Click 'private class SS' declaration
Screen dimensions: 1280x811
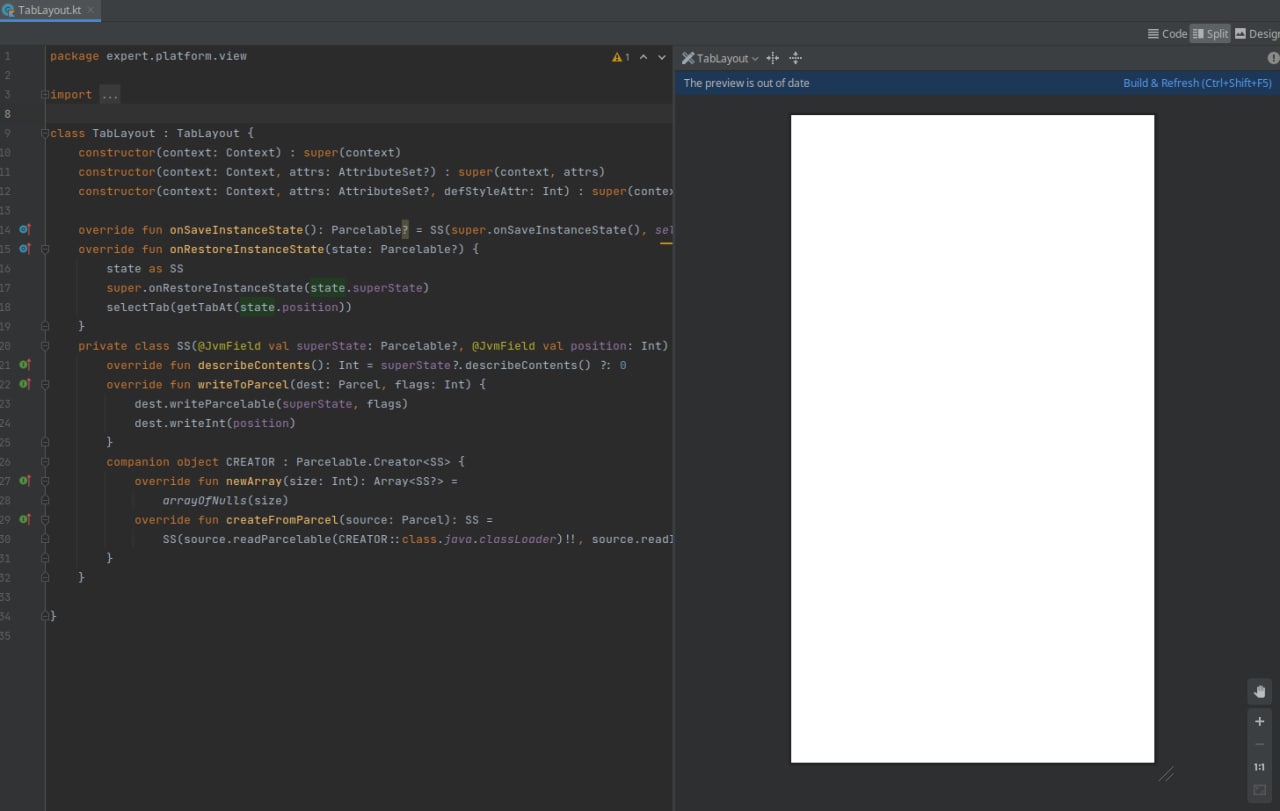(x=134, y=346)
